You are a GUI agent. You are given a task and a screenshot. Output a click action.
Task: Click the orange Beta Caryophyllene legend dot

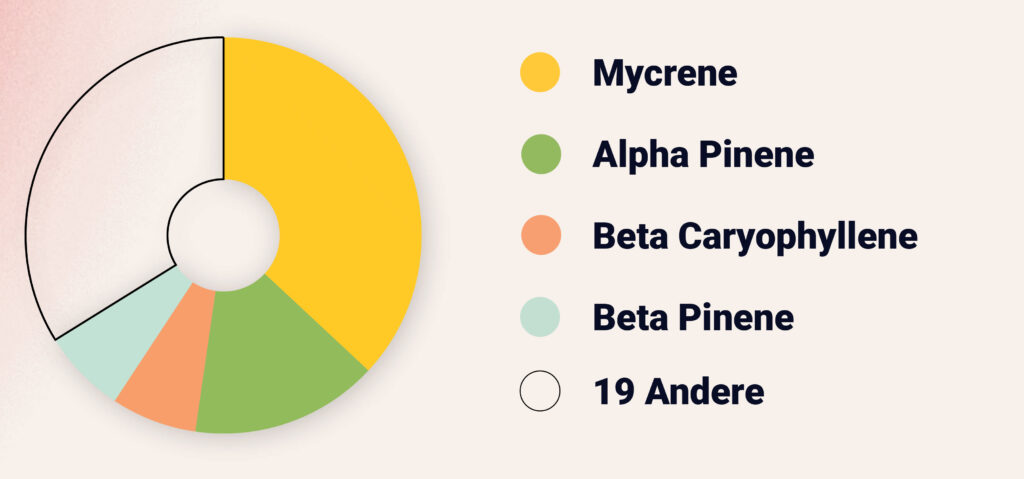tap(540, 236)
